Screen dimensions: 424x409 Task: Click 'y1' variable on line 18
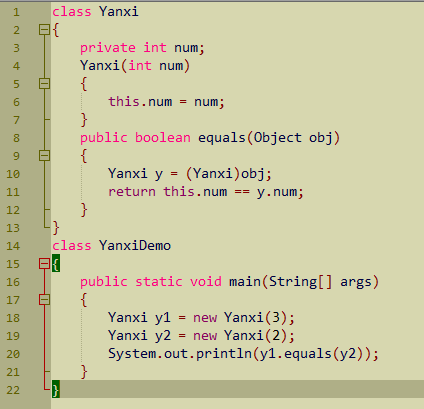[163, 318]
